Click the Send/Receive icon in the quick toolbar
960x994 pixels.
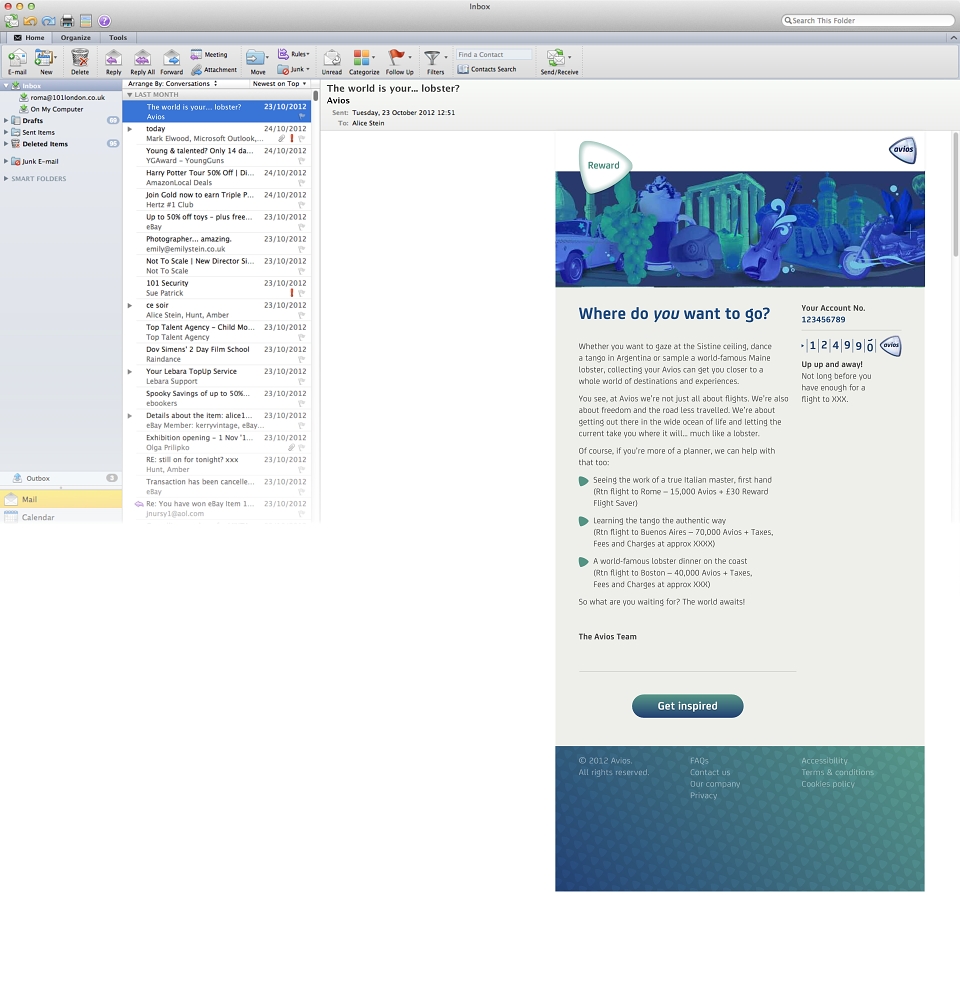click(x=11, y=21)
